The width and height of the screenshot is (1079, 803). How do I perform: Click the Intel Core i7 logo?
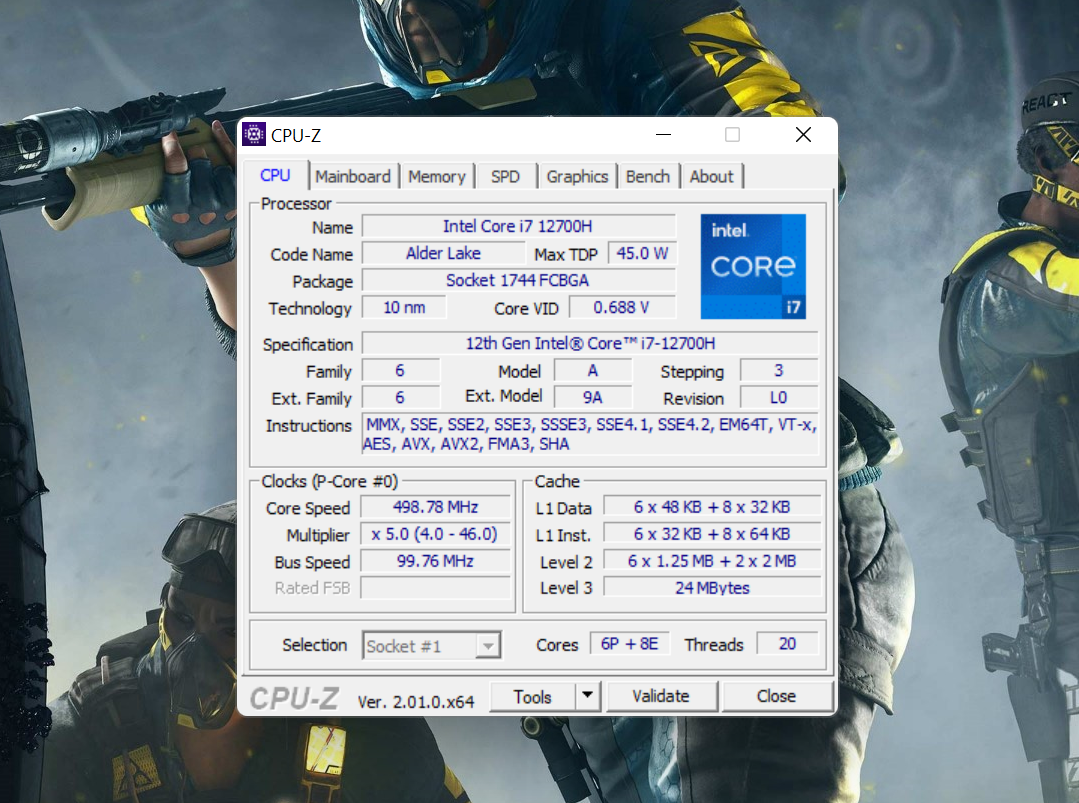(x=753, y=266)
